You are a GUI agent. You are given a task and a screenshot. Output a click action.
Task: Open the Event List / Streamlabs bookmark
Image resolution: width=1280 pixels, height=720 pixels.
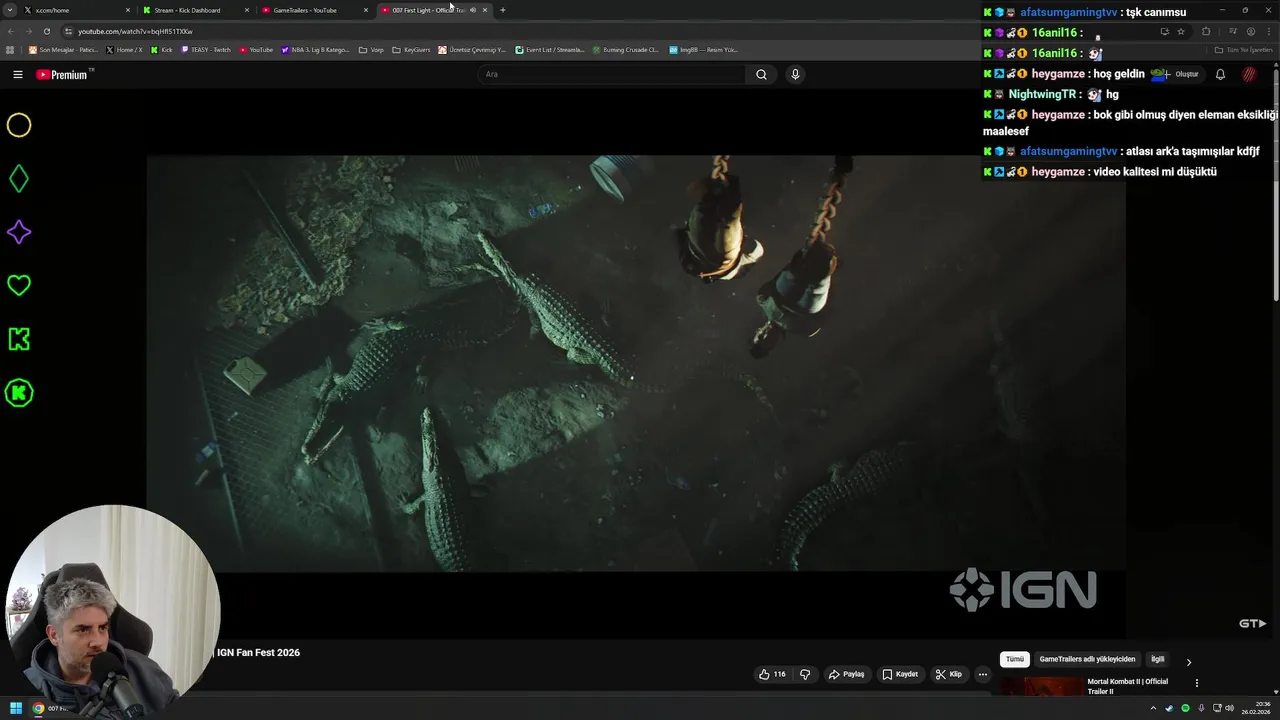[x=549, y=49]
